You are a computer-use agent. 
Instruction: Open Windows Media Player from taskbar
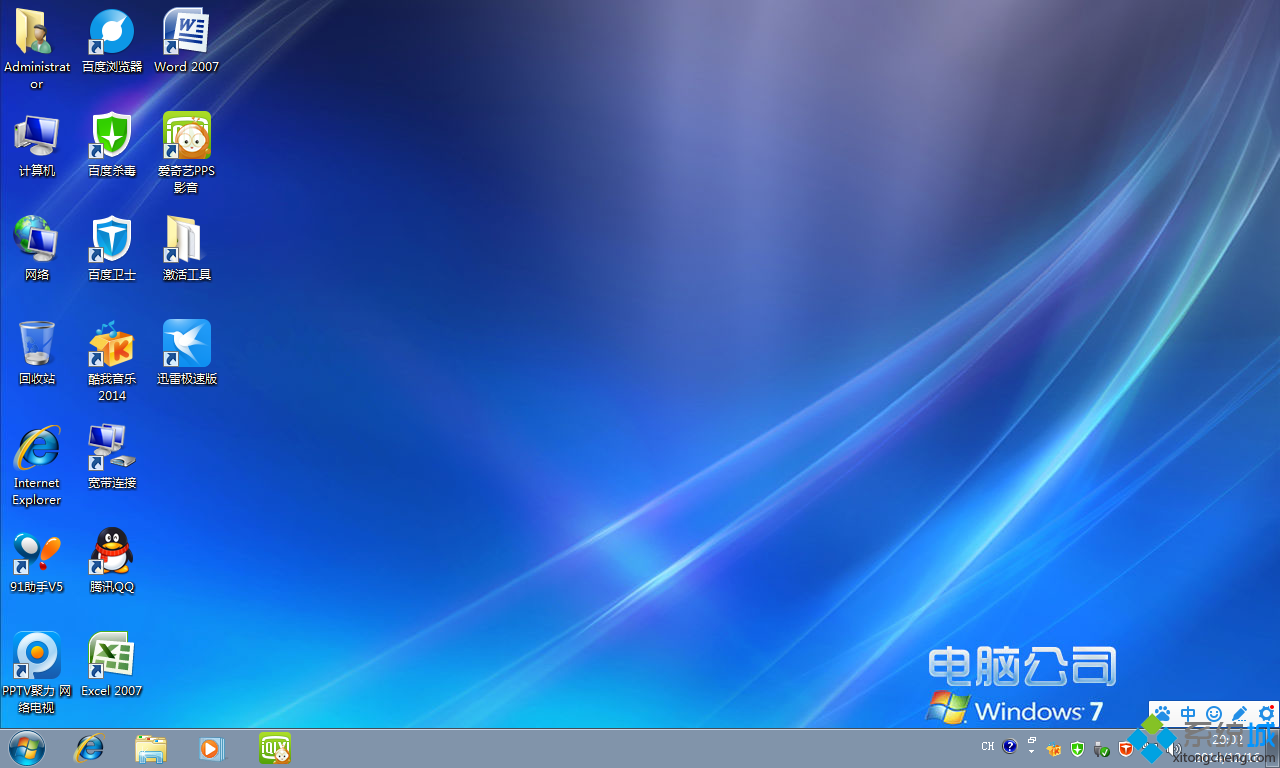click(211, 747)
